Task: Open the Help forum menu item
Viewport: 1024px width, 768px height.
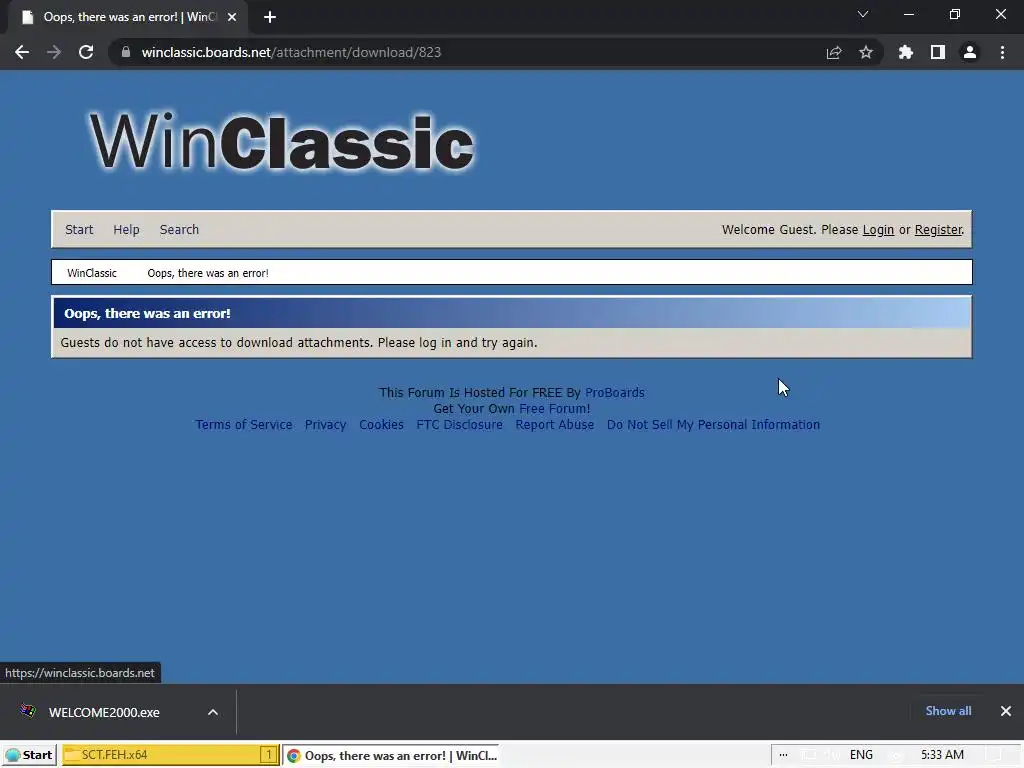Action: (126, 229)
